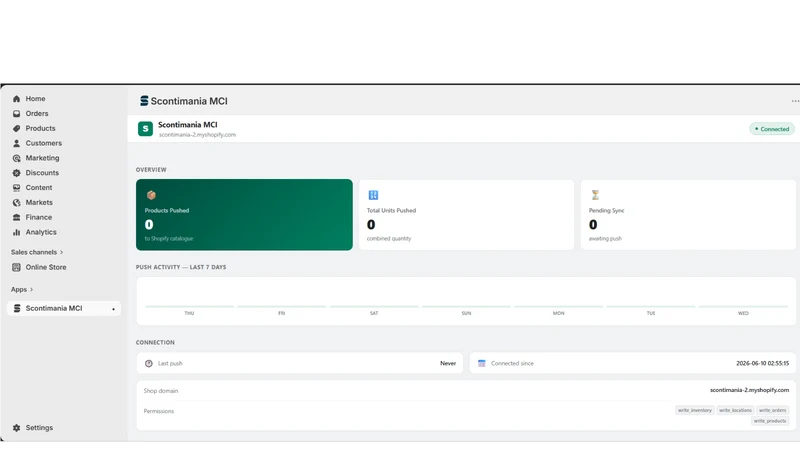This screenshot has height=450, width=800.
Task: Click the Scontimania MCI app icon in the sidebar
Action: [x=17, y=308]
